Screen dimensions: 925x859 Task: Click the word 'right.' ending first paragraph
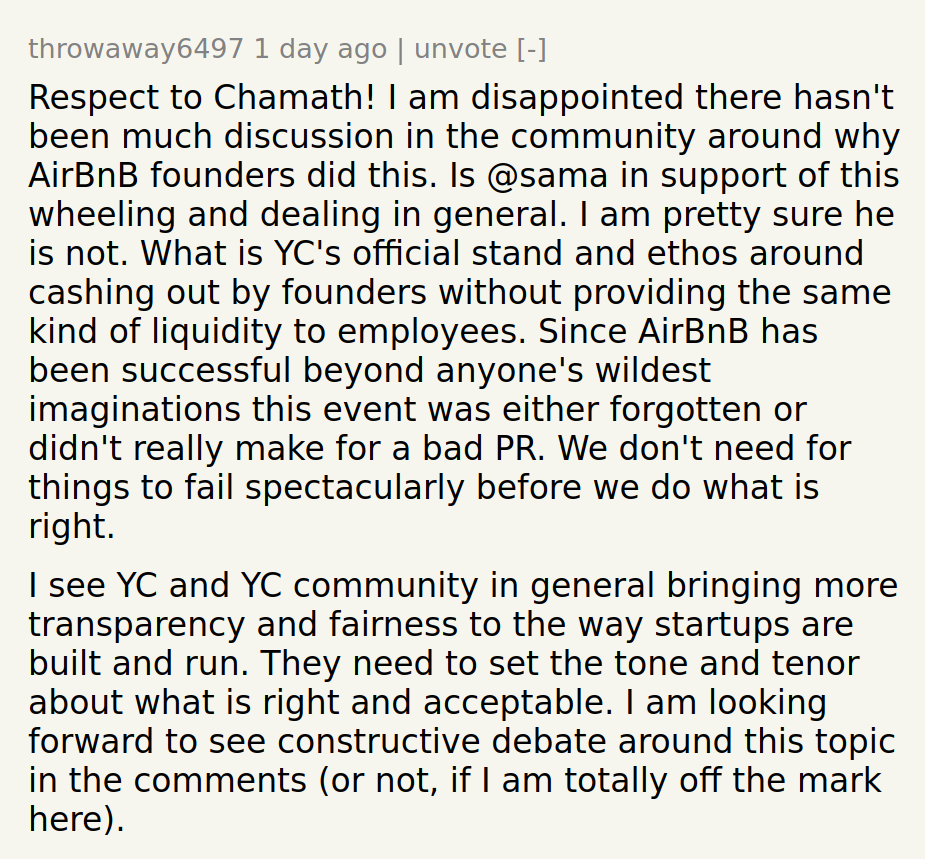pyautogui.click(x=71, y=527)
